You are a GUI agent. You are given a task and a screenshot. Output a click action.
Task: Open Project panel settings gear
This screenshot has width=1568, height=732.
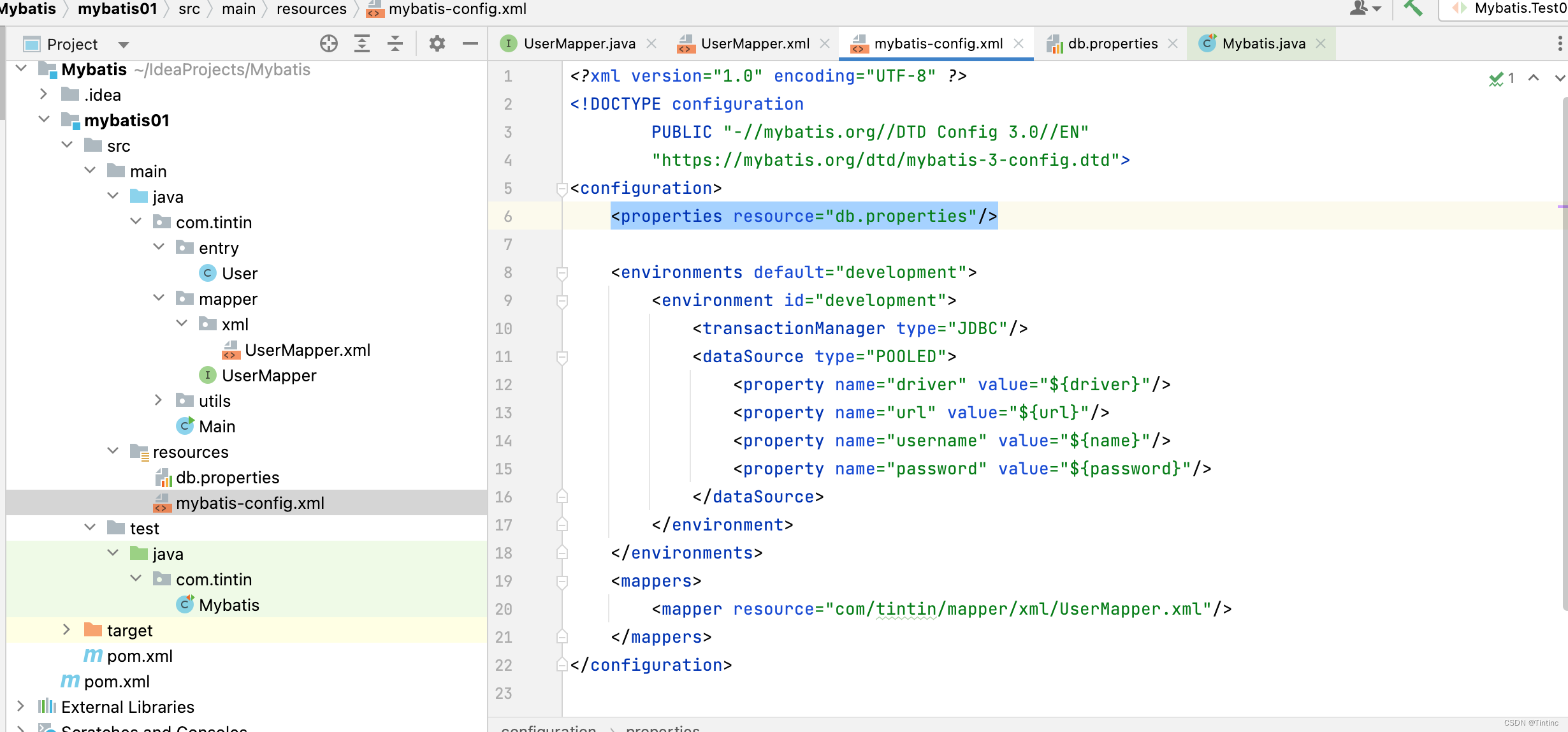coord(437,44)
